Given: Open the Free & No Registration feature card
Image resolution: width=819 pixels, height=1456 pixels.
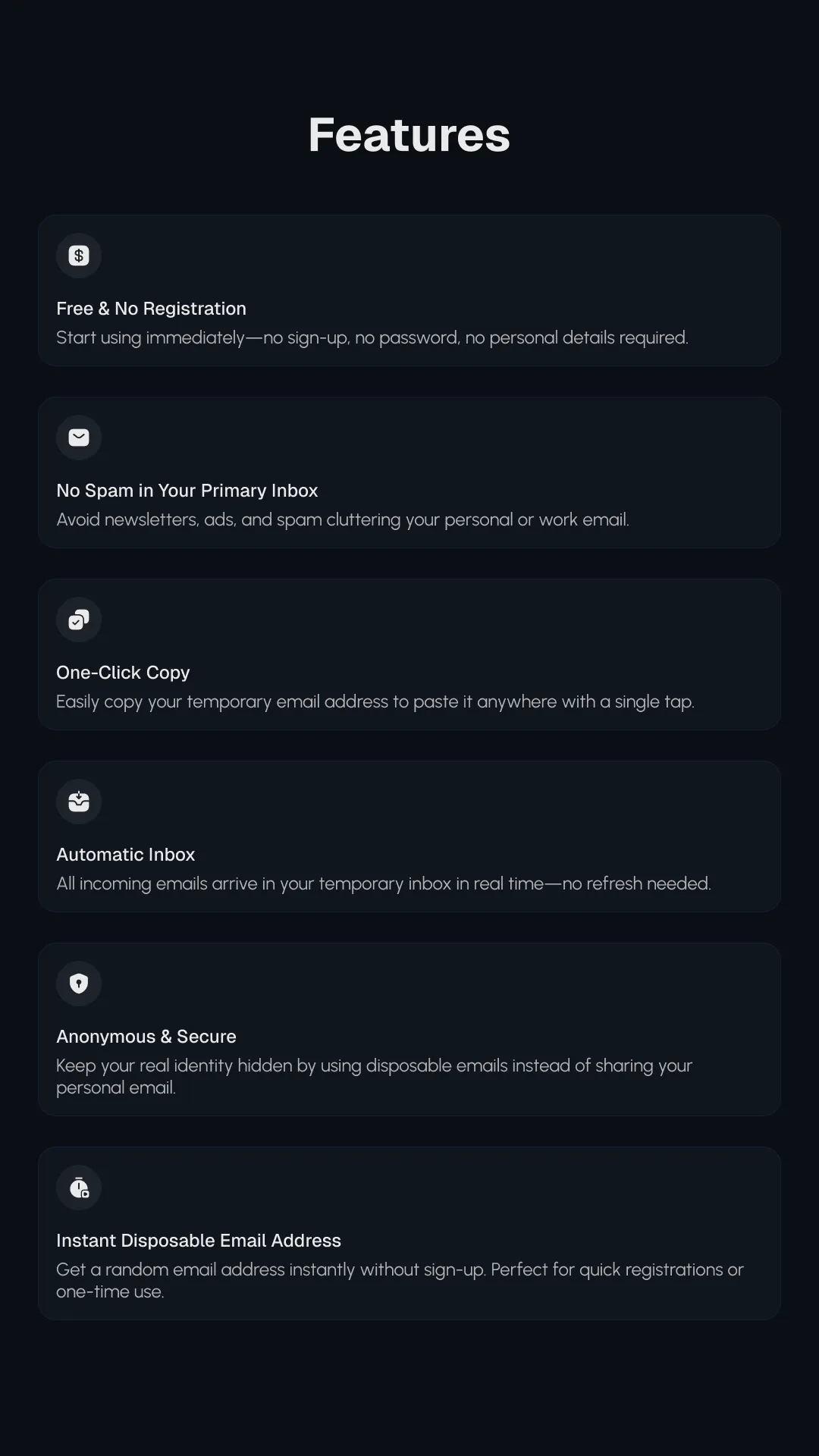Looking at the screenshot, I should click(409, 290).
